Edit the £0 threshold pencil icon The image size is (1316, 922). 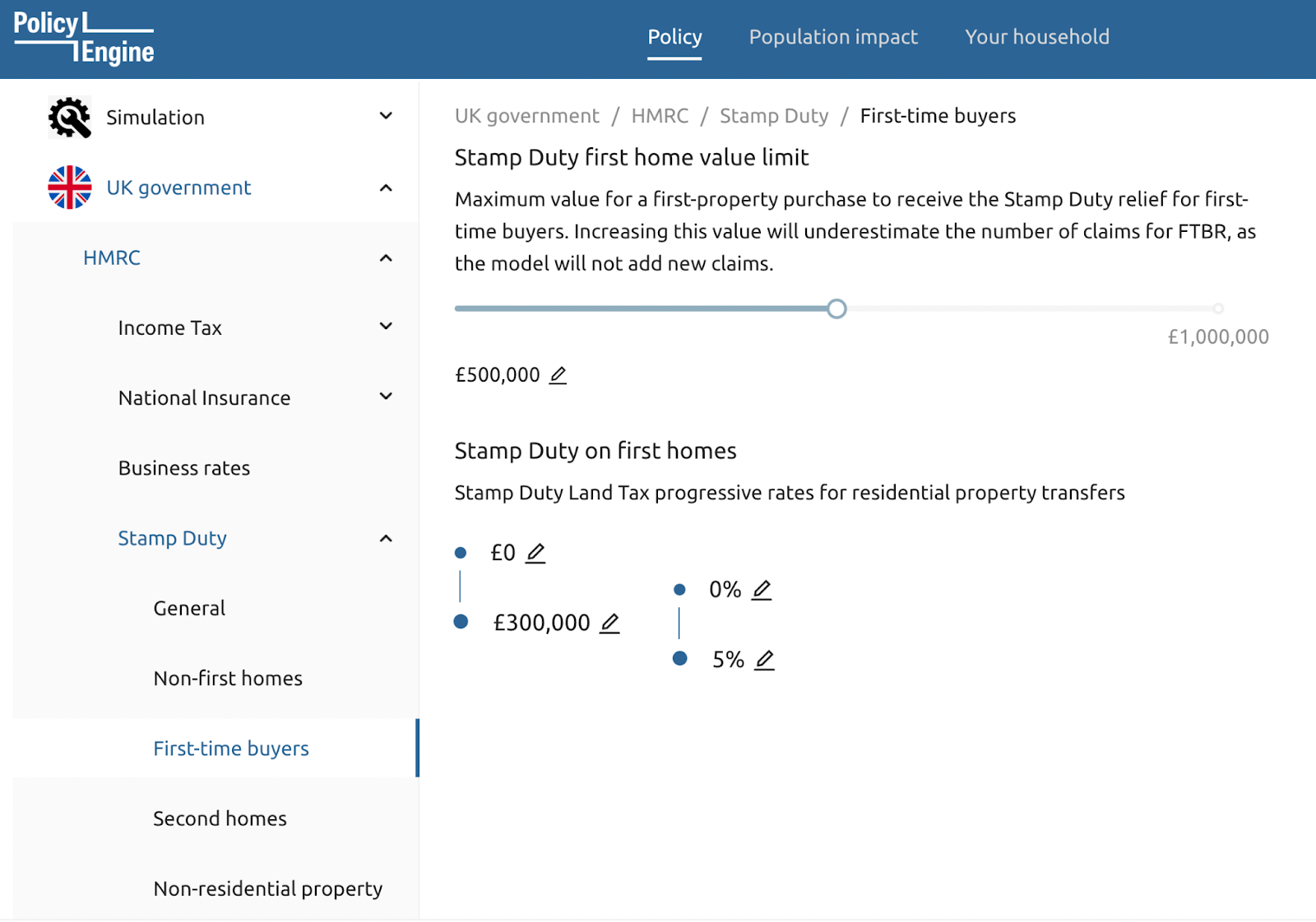pyautogui.click(x=535, y=553)
